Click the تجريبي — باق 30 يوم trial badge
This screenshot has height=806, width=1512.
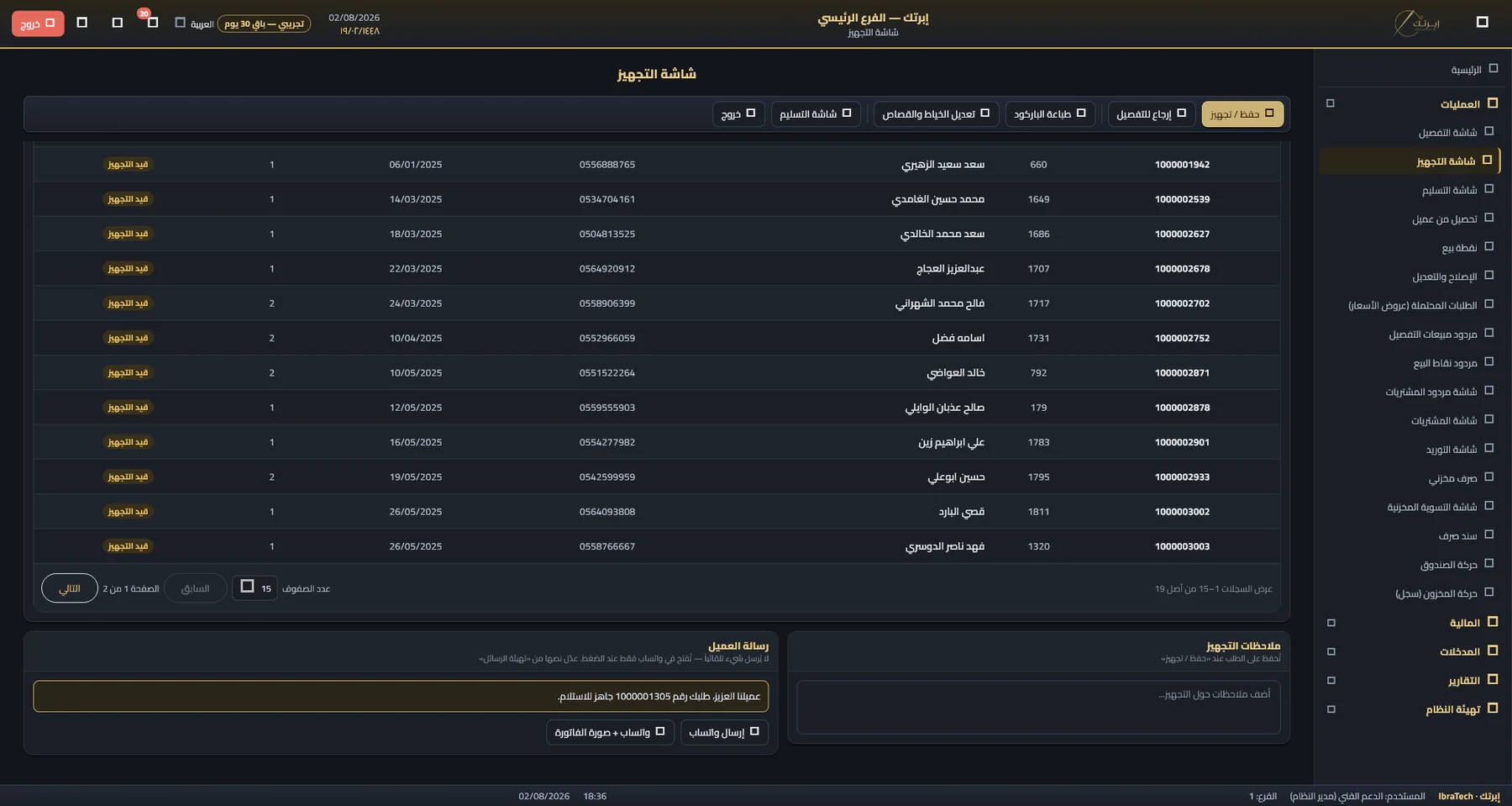tap(264, 24)
